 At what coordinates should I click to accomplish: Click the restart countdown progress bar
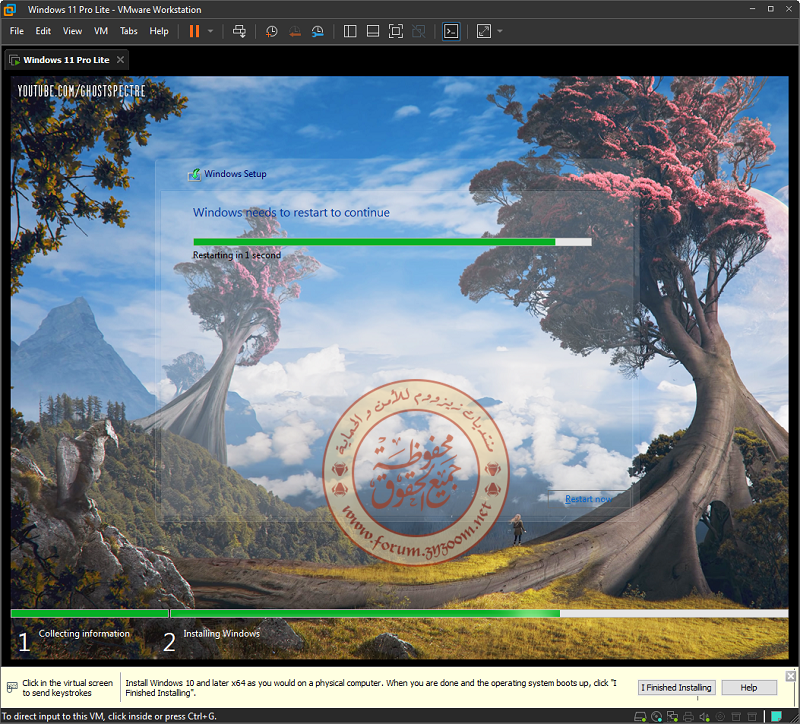(x=392, y=242)
